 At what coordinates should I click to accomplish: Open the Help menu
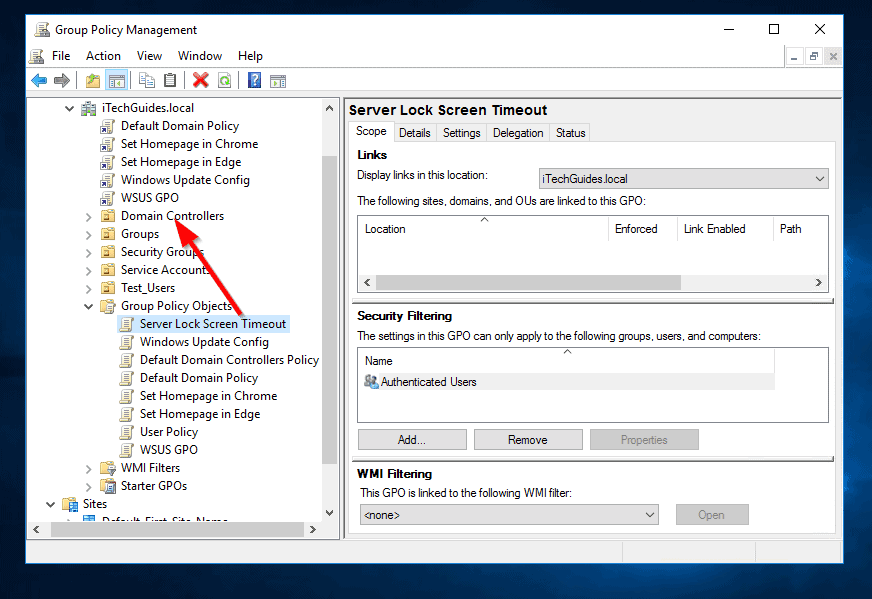(x=250, y=56)
